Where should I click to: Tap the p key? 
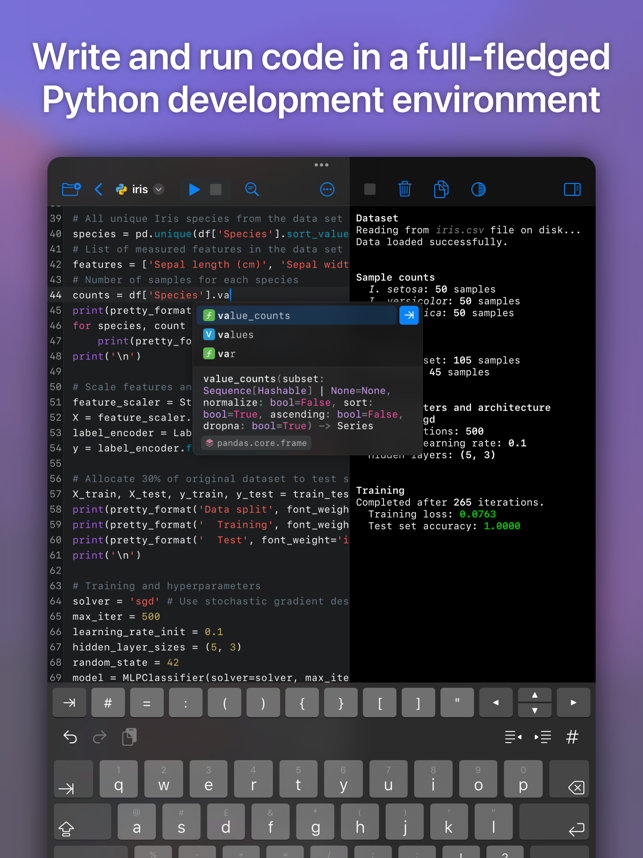pyautogui.click(x=523, y=779)
